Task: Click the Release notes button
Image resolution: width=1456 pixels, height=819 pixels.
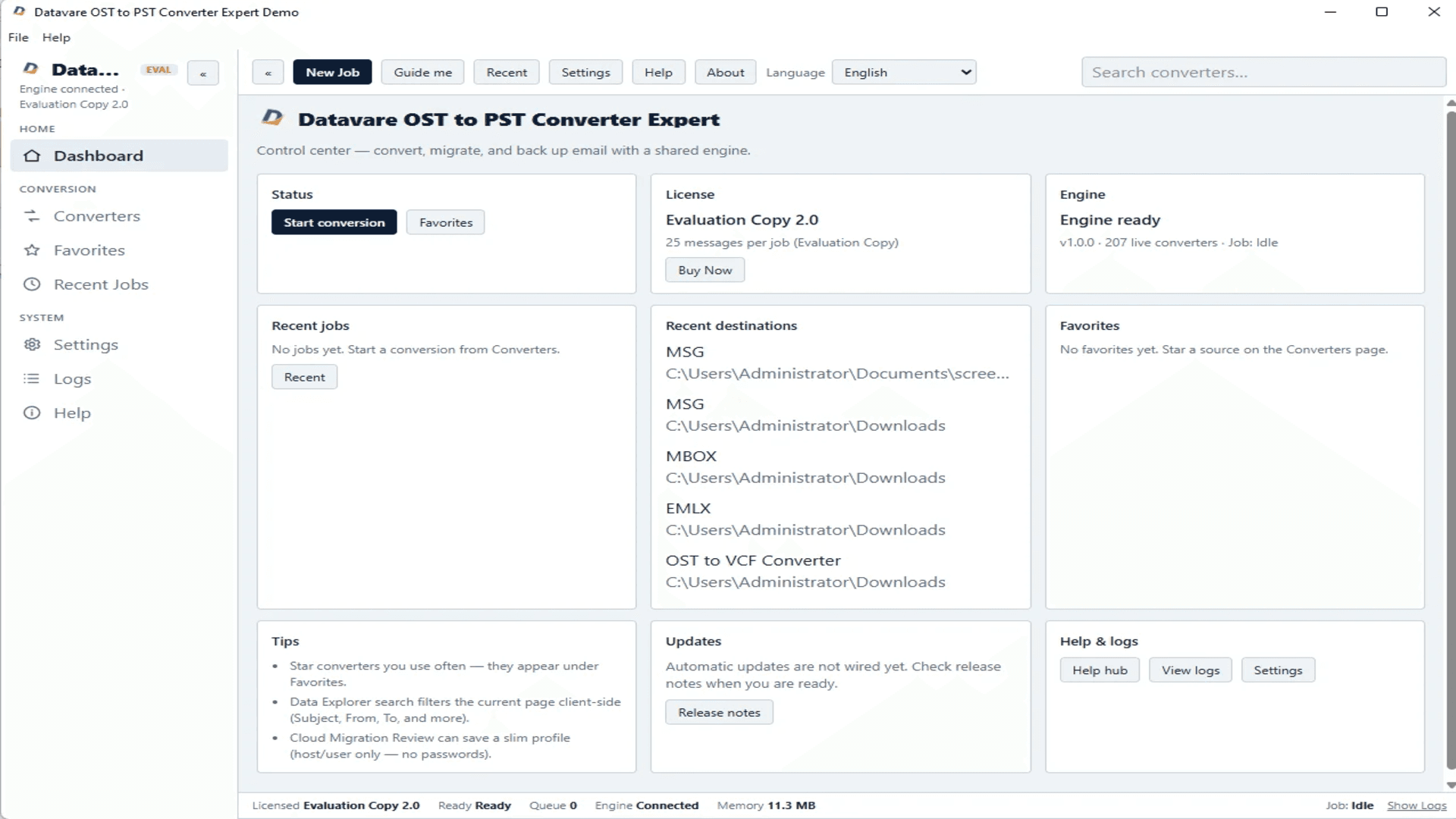Action: coord(719,712)
